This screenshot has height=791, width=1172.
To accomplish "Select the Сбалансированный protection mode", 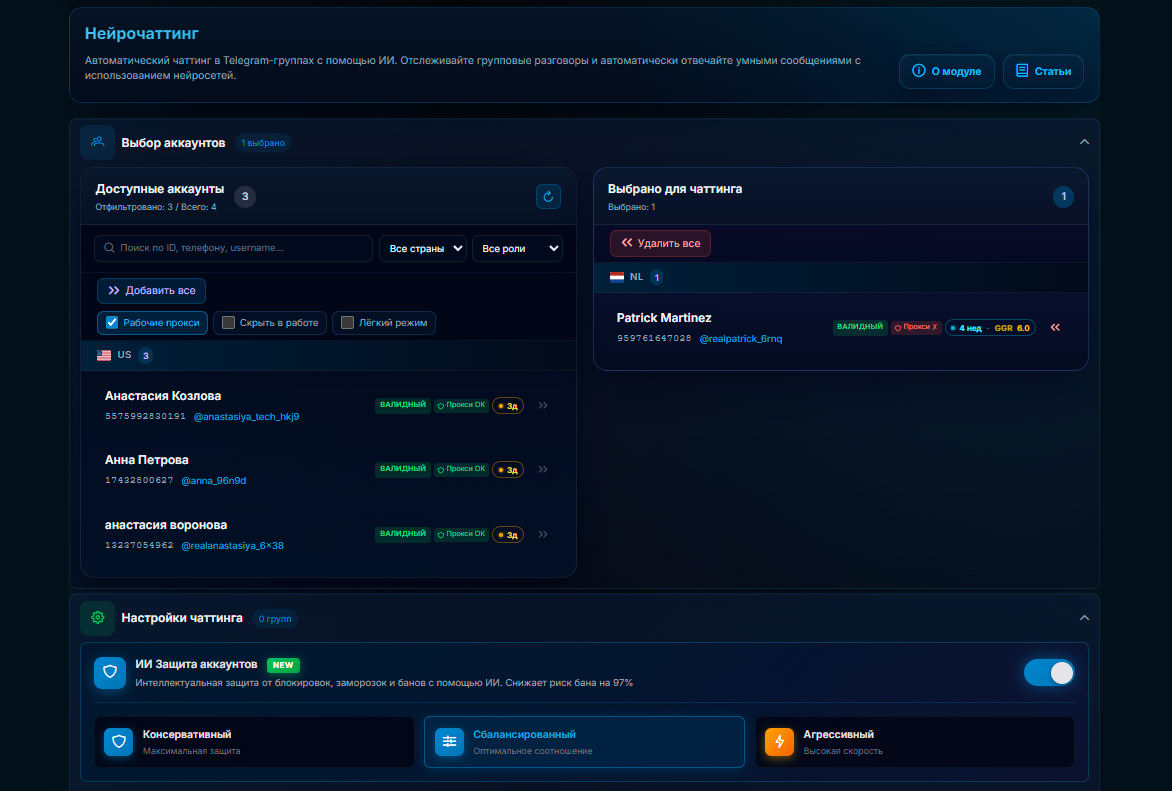I will (x=585, y=742).
